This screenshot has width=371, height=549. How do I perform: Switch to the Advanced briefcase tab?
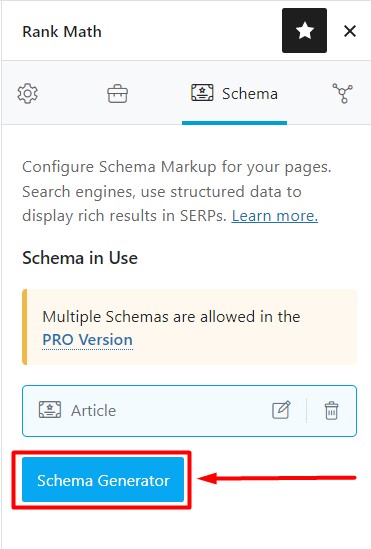(118, 93)
